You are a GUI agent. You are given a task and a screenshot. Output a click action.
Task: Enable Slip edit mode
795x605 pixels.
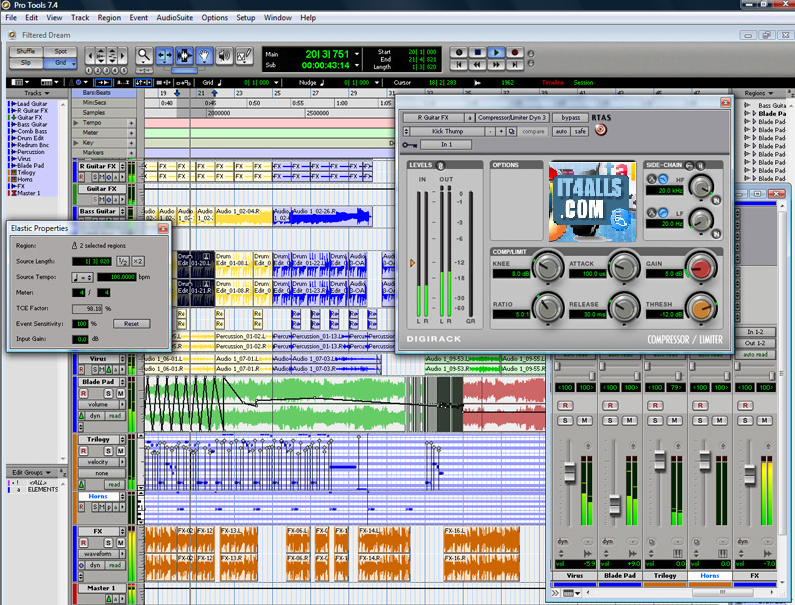pos(26,63)
